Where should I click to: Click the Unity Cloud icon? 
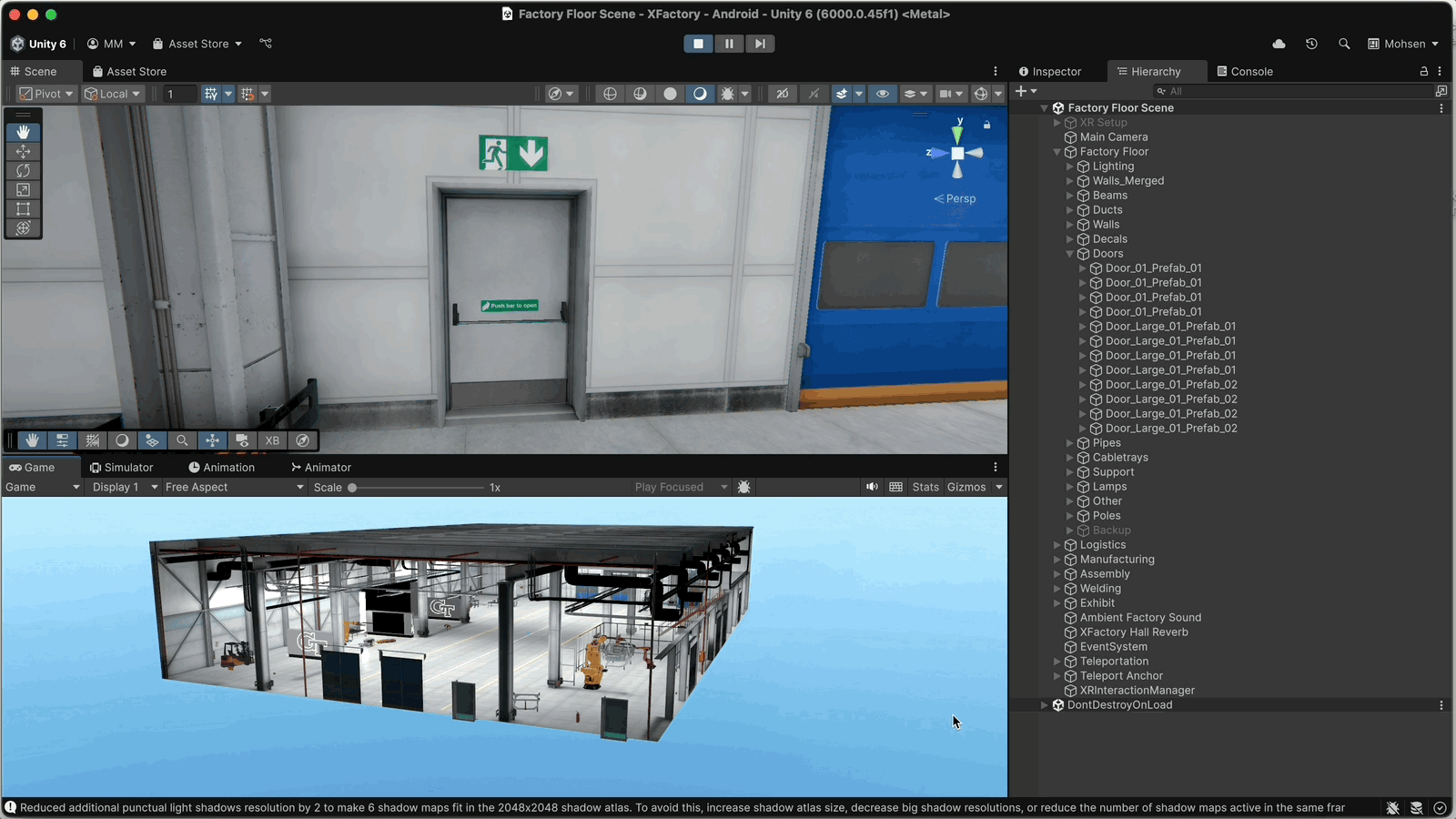click(1279, 44)
